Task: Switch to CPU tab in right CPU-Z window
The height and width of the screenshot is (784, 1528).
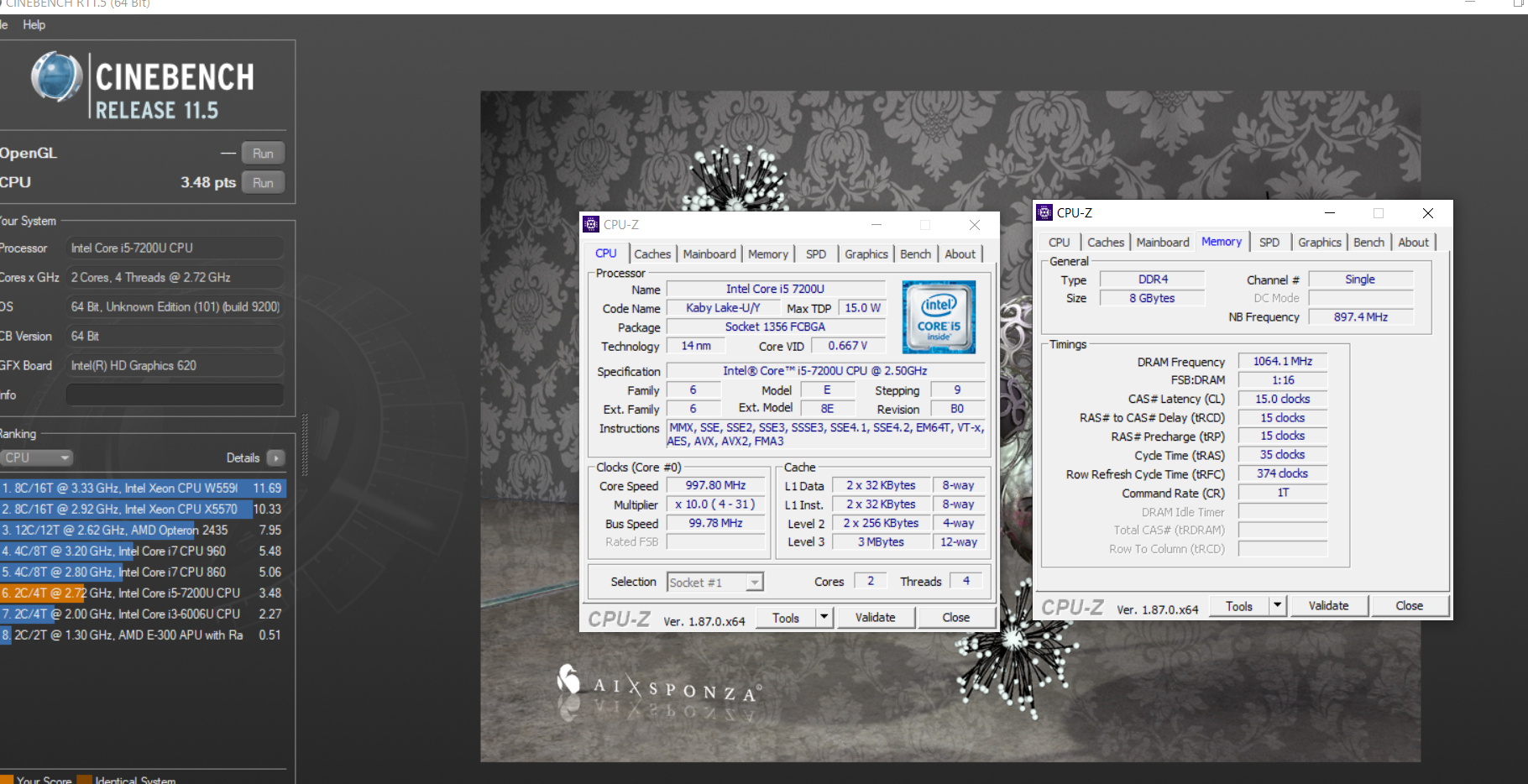Action: tap(1060, 243)
